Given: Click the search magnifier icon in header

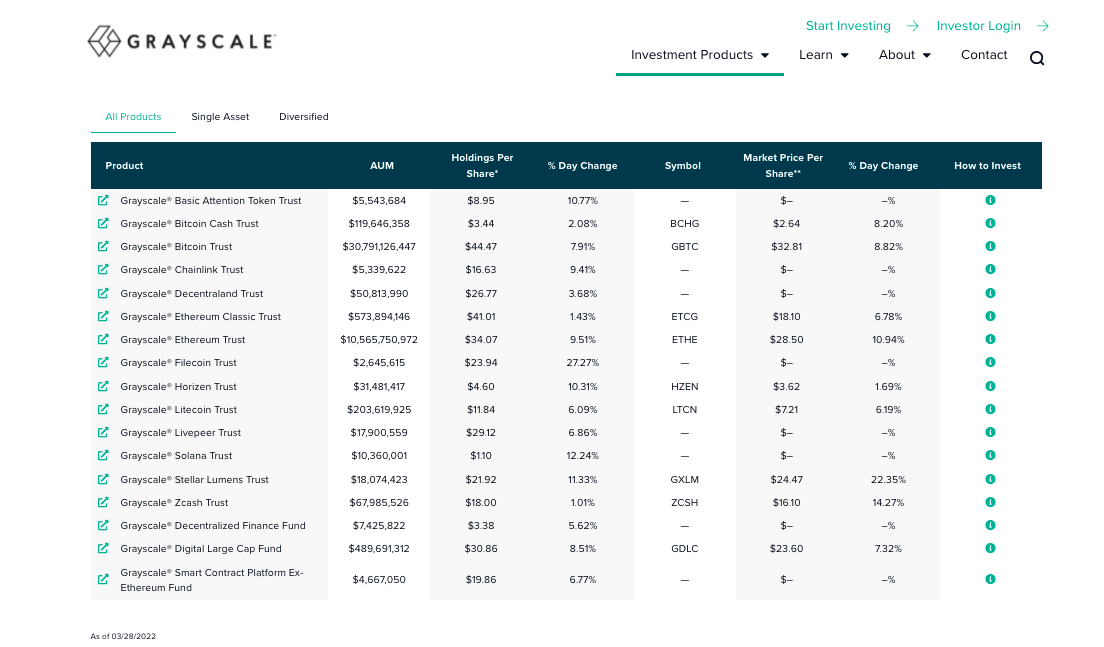Looking at the screenshot, I should (1036, 58).
